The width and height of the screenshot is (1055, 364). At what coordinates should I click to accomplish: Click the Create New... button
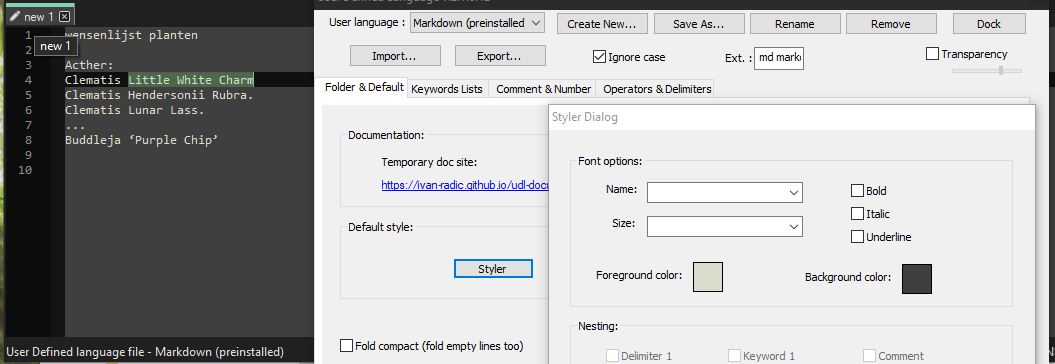click(x=602, y=24)
